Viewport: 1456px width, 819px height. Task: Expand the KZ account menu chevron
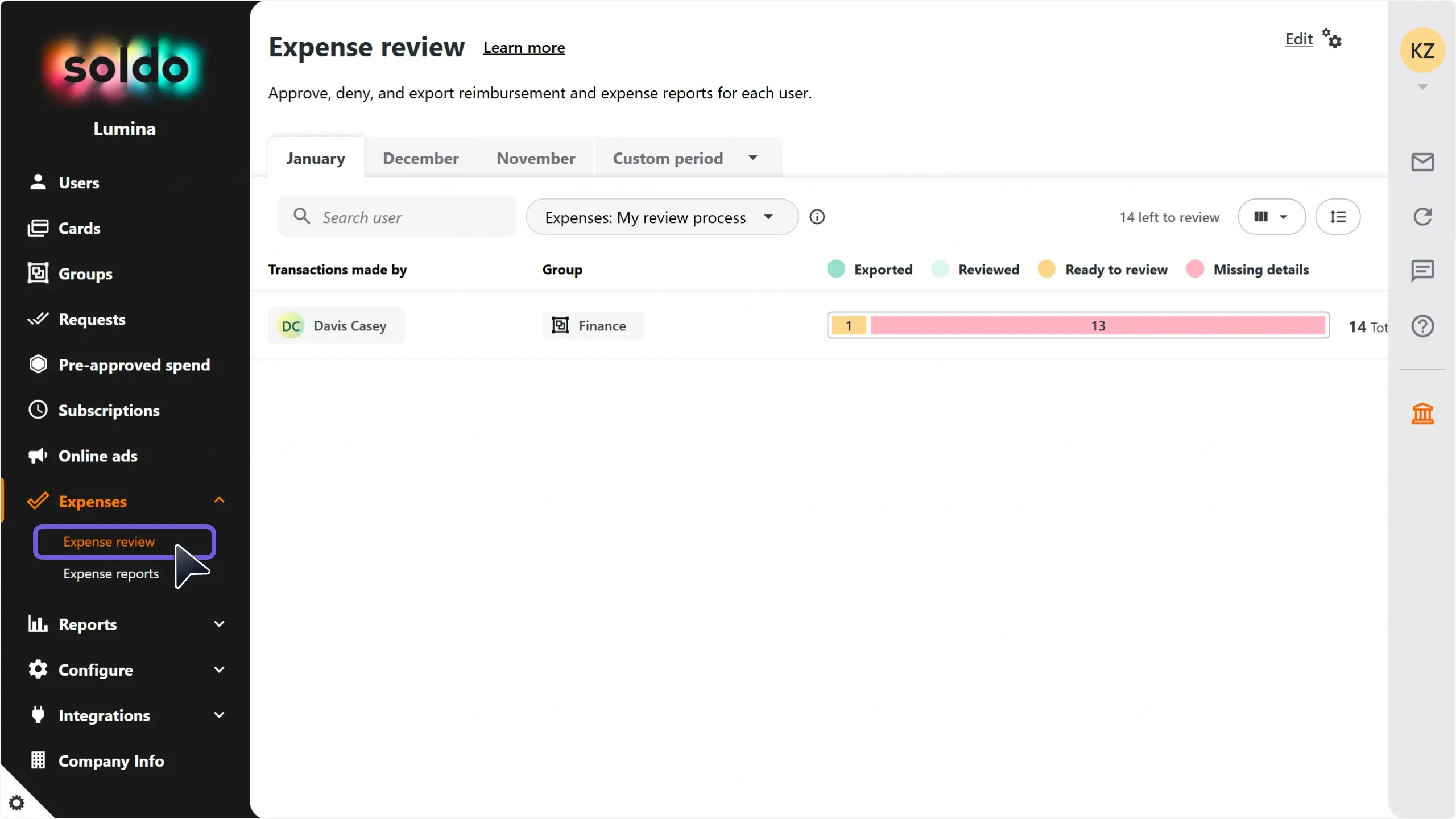(1422, 86)
